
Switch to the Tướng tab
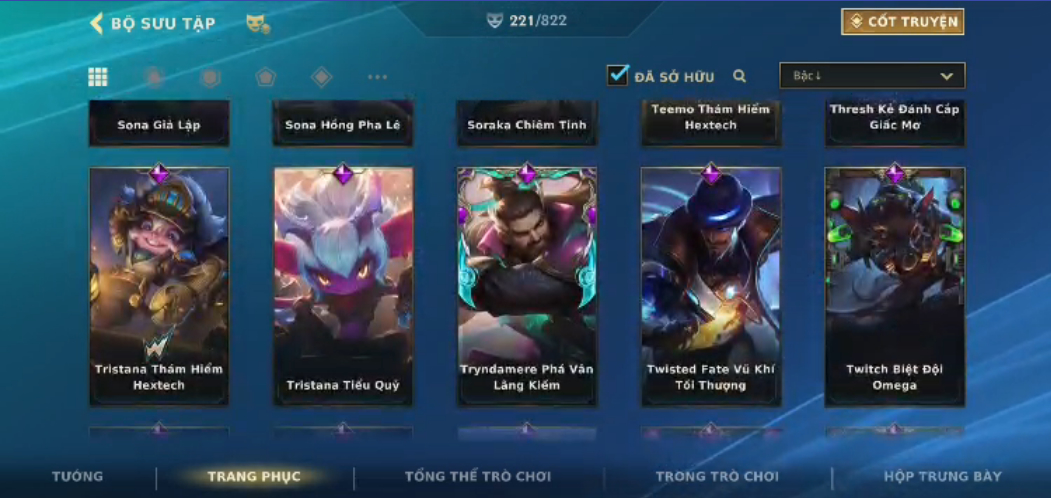pos(78,477)
